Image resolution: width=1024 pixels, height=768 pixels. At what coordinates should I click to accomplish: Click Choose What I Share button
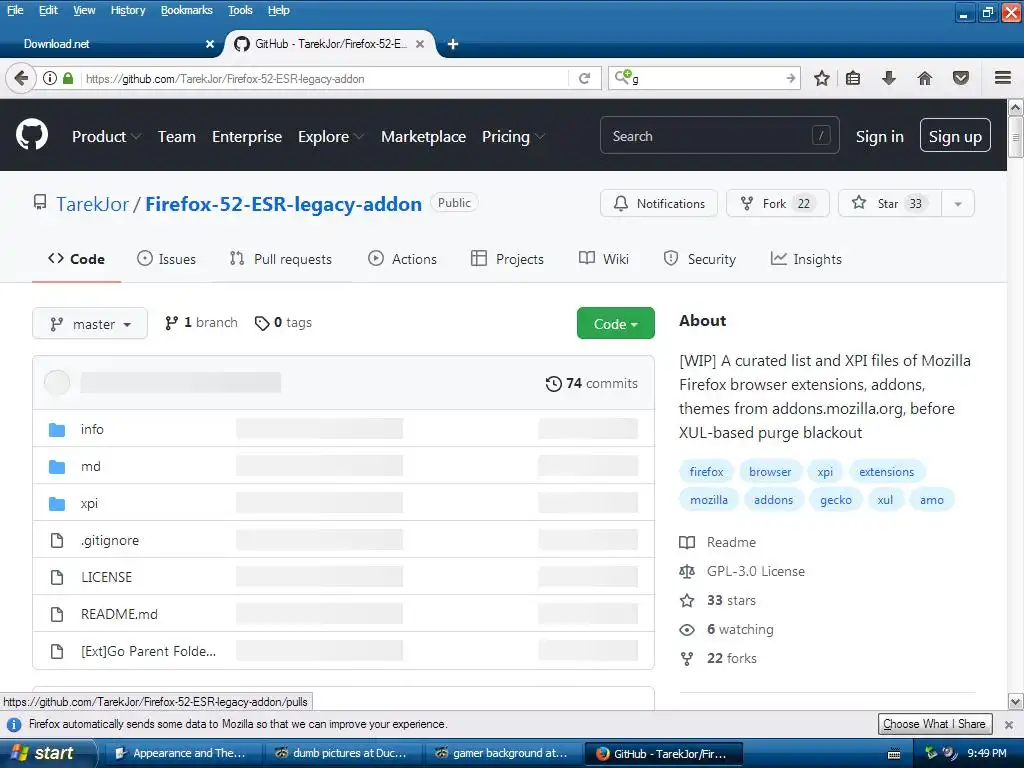click(935, 724)
